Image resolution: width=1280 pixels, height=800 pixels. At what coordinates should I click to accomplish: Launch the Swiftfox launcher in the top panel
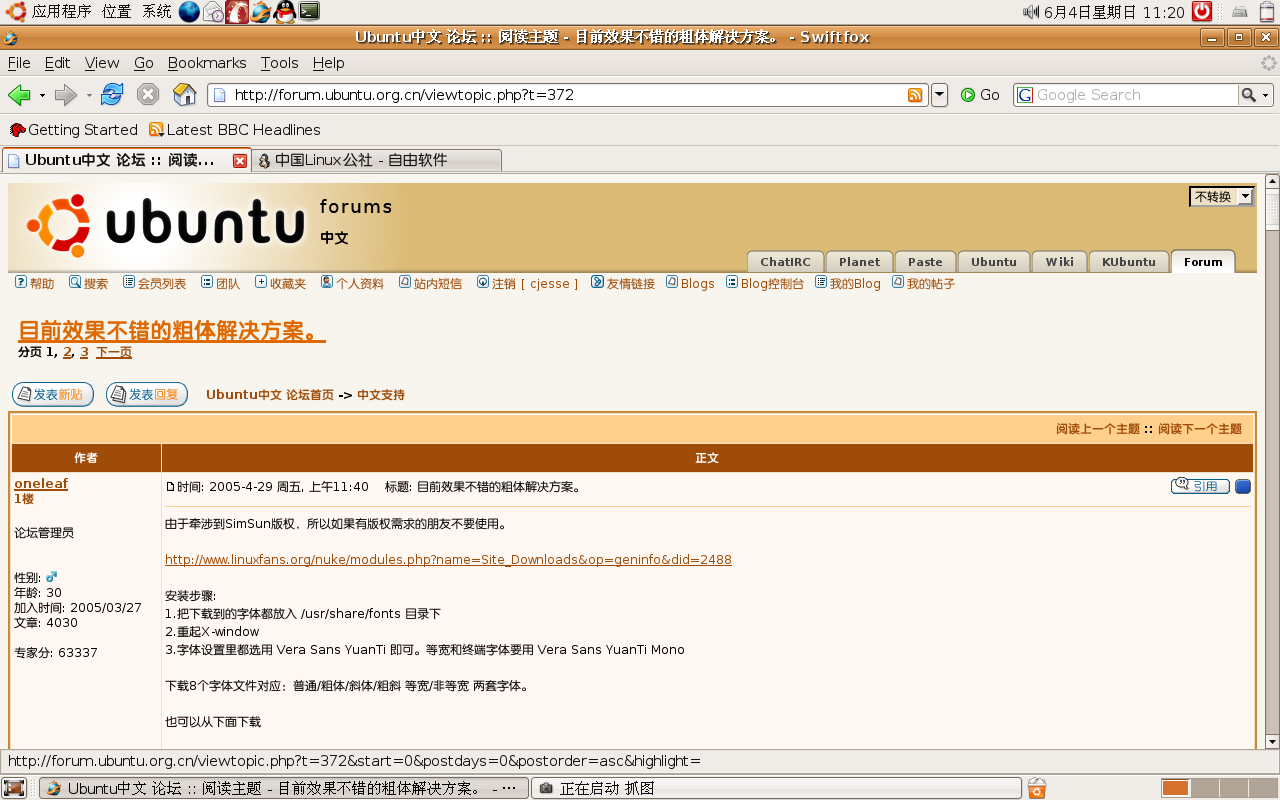point(261,12)
